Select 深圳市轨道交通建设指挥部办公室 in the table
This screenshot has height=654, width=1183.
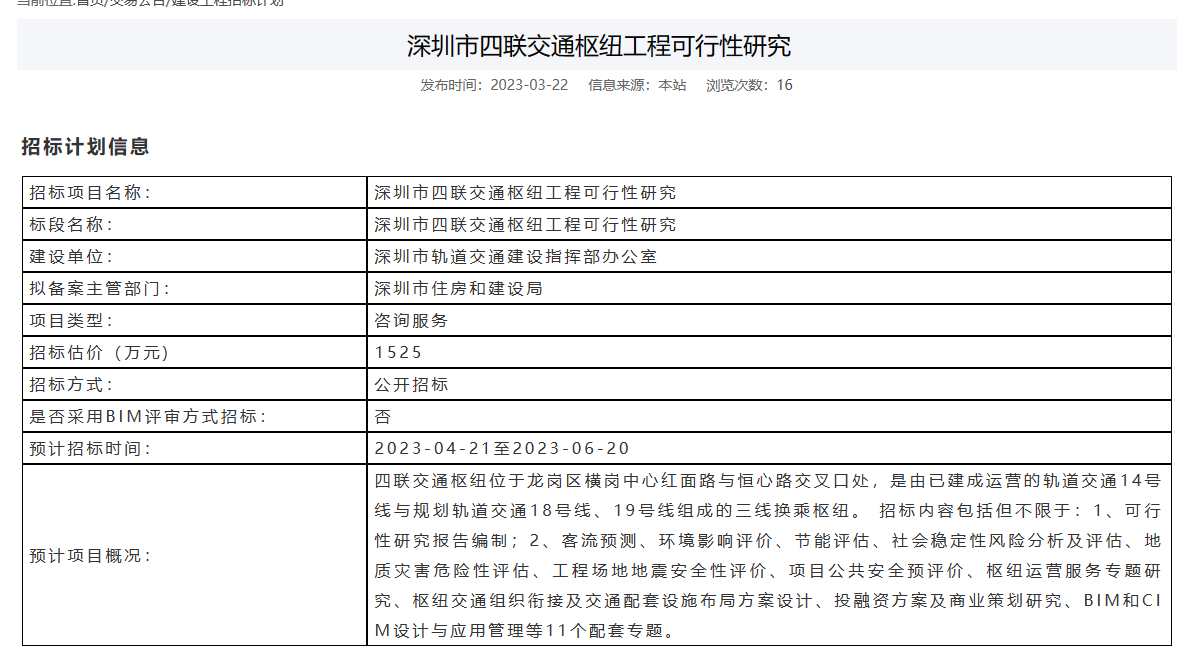pyautogui.click(x=516, y=257)
